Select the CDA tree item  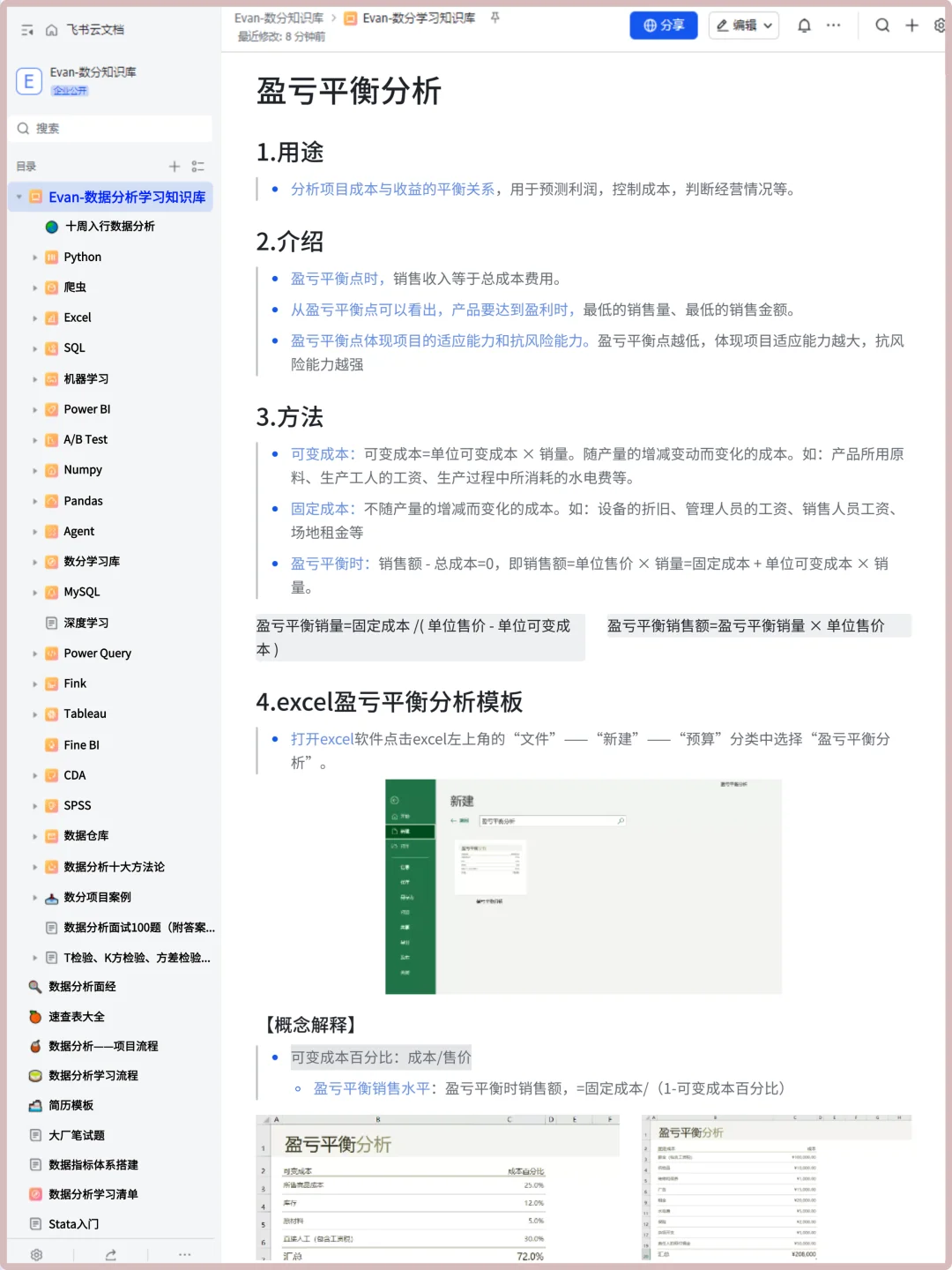[x=74, y=775]
